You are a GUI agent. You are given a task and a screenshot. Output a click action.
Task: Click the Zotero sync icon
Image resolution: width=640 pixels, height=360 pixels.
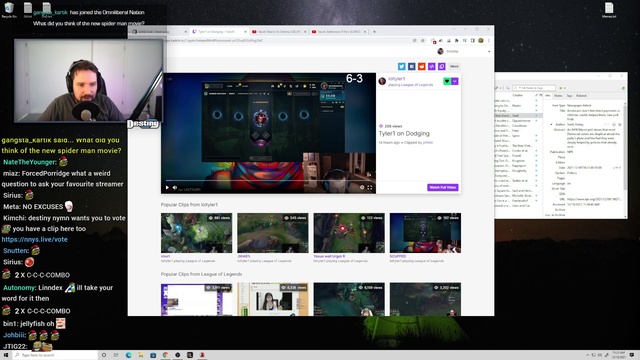coord(623,88)
